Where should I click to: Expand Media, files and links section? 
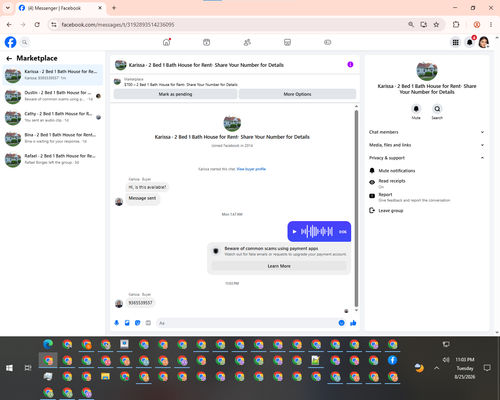coord(426,145)
